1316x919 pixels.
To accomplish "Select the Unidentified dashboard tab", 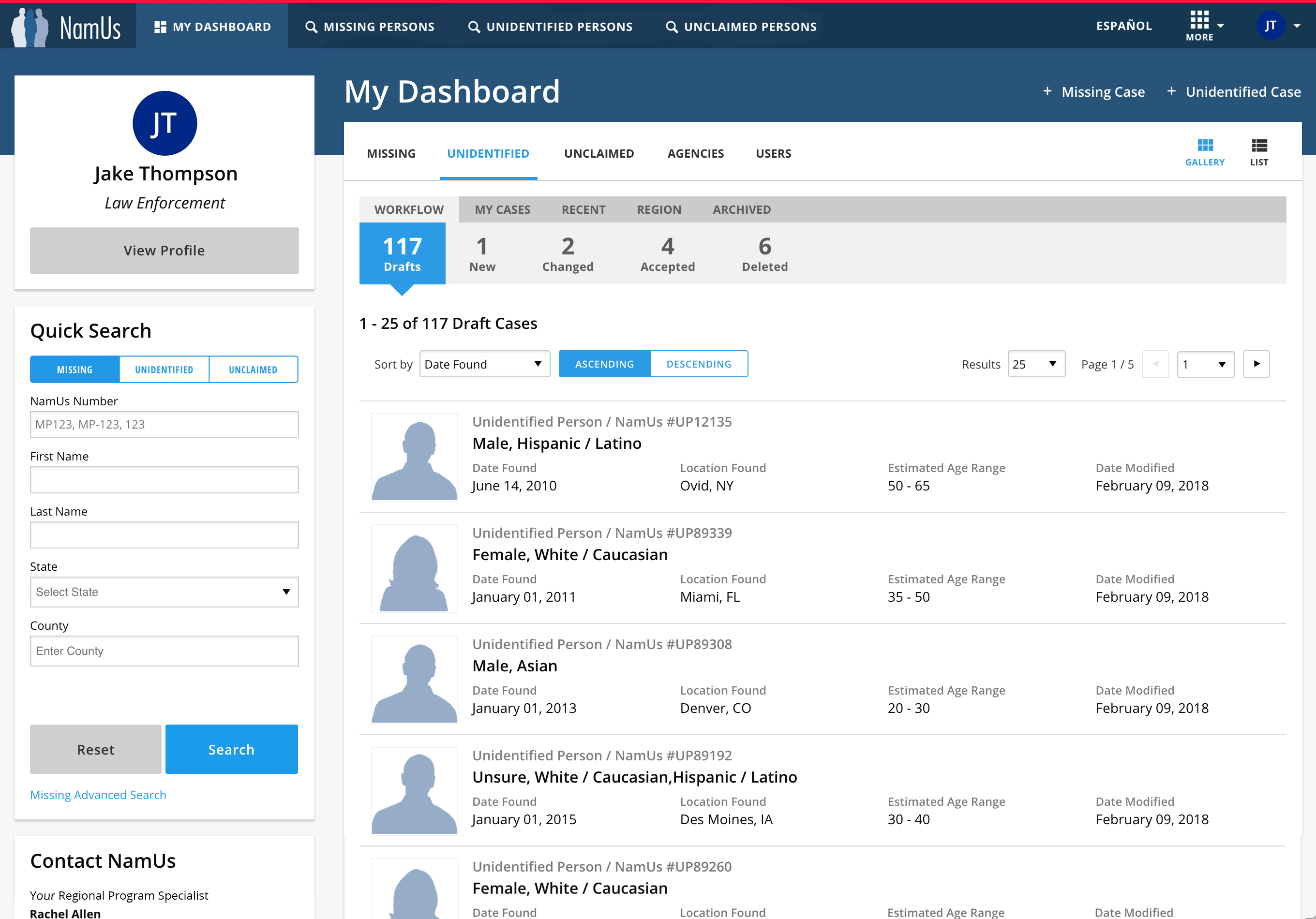I will [x=488, y=153].
